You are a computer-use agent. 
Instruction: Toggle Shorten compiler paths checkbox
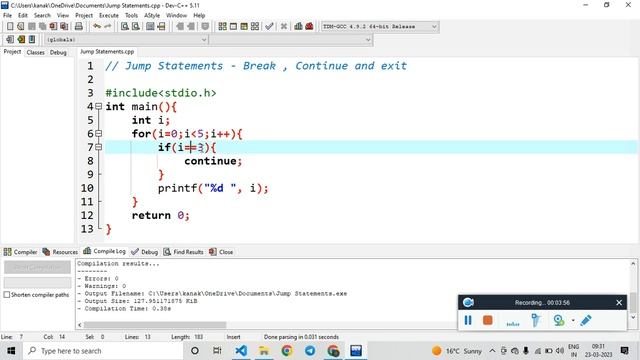[x=7, y=295]
